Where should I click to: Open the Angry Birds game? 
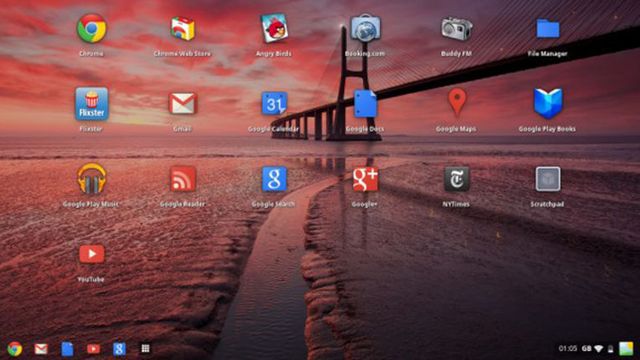coord(274,29)
